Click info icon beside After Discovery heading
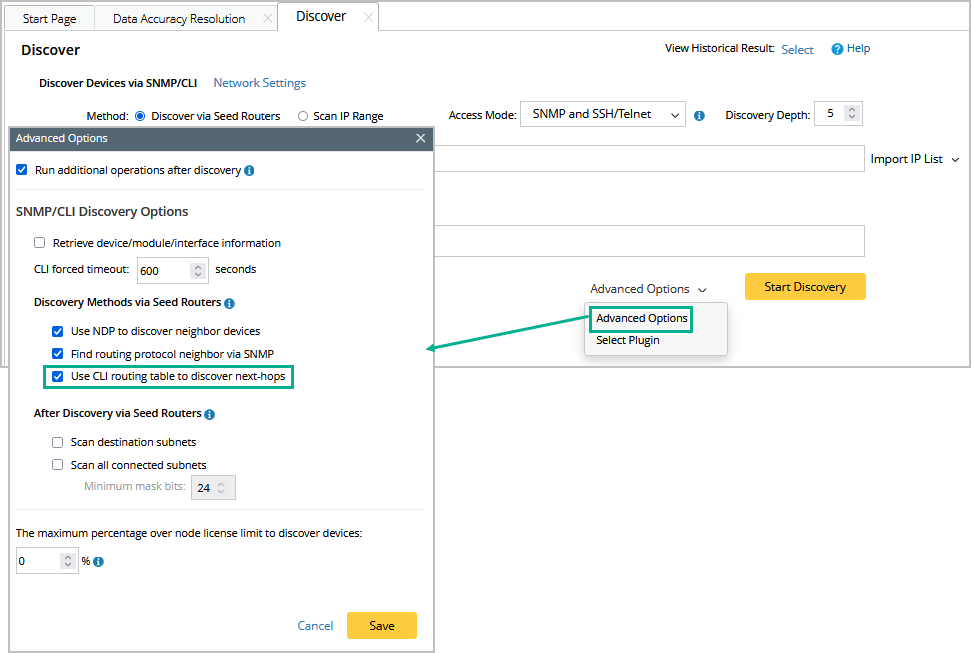This screenshot has width=971, height=653. (209, 414)
